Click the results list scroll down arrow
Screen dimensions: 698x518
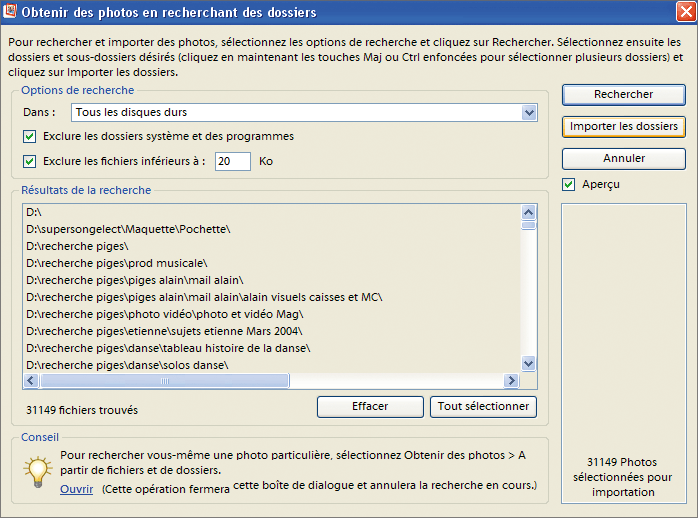coord(529,364)
